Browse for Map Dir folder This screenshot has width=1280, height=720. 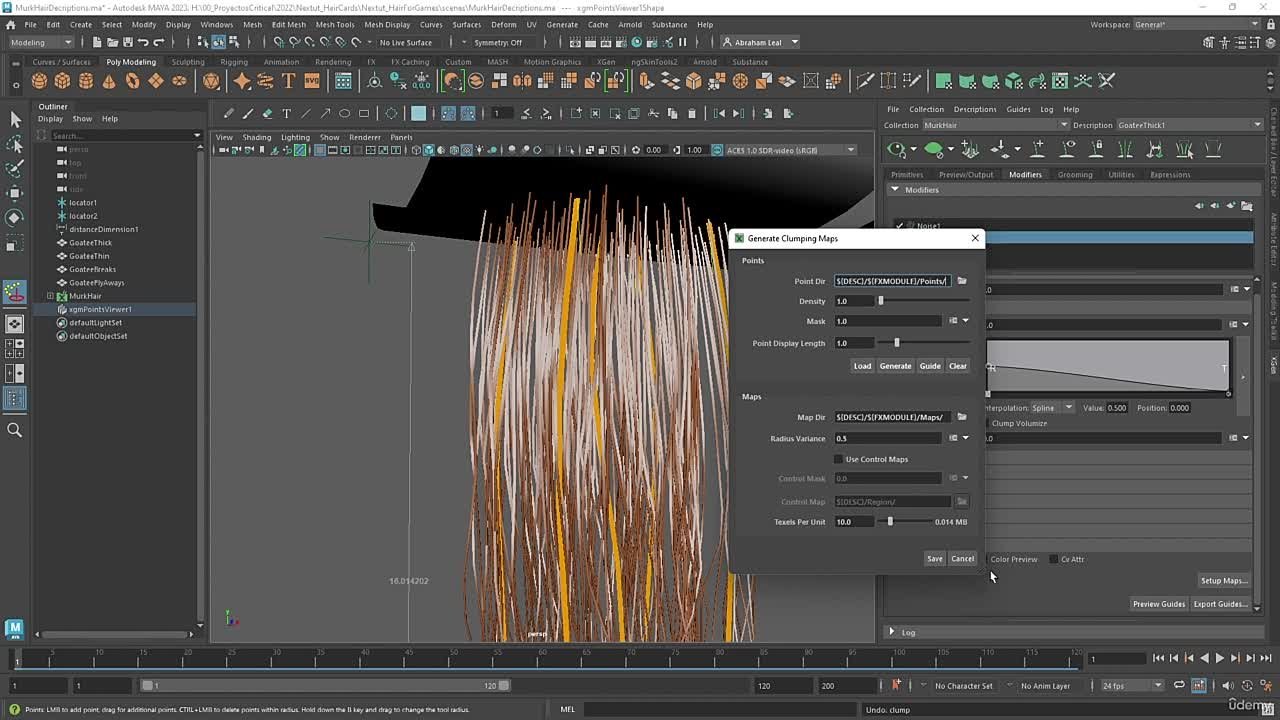click(962, 417)
